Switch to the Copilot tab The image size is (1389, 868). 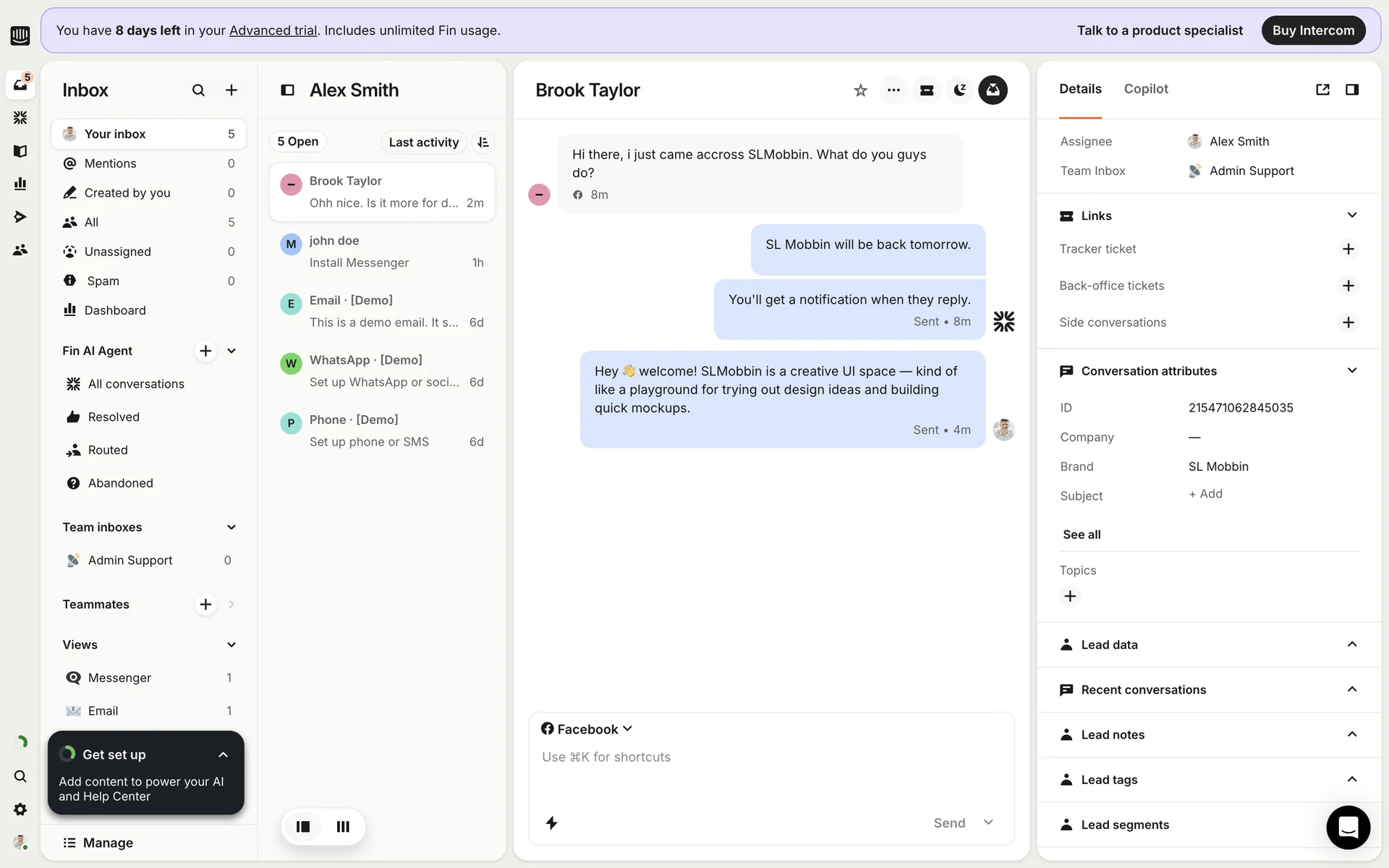1145,89
